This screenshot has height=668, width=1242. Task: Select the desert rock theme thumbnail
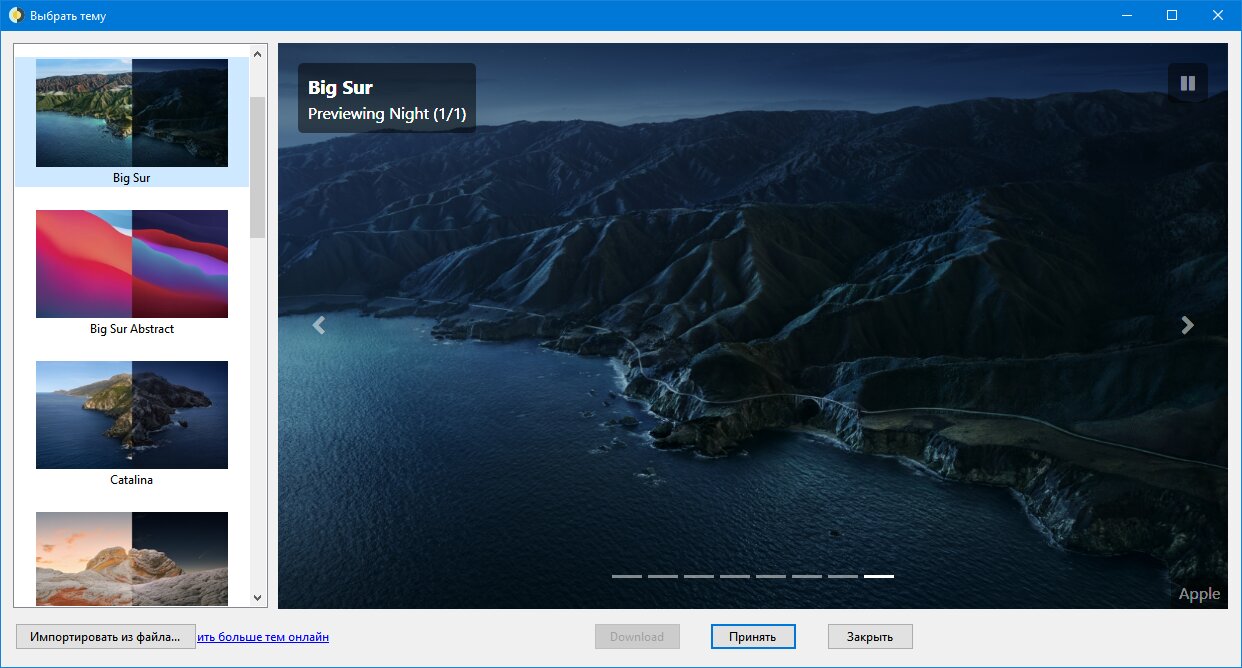pyautogui.click(x=132, y=558)
